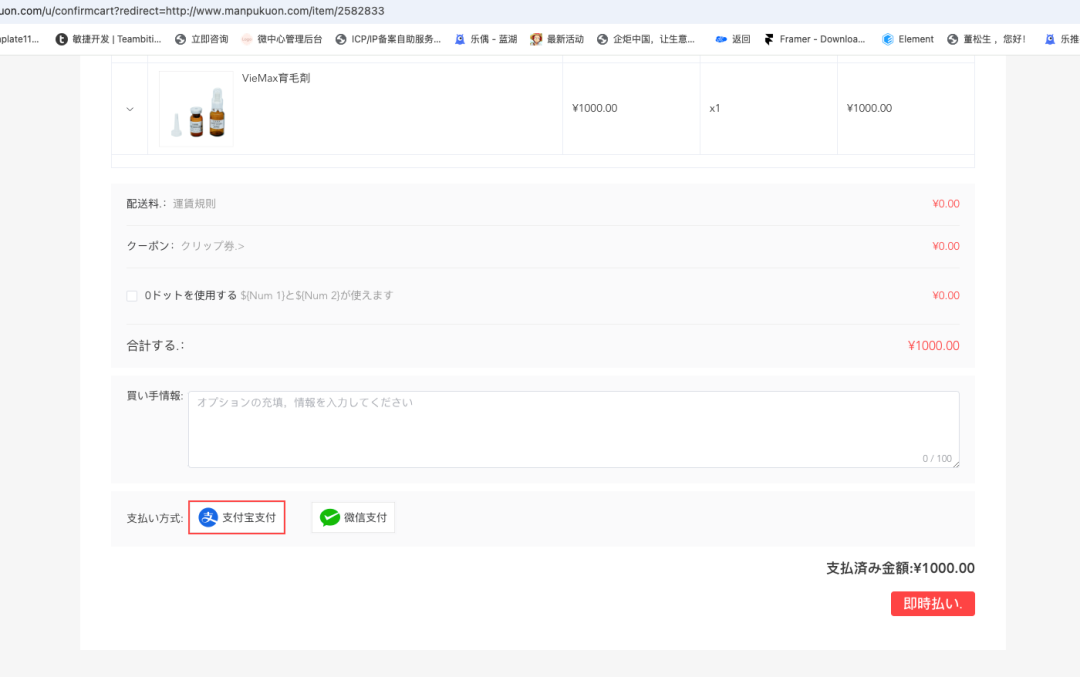Open the 返回 bookmark
This screenshot has height=677, width=1080.
coord(733,39)
